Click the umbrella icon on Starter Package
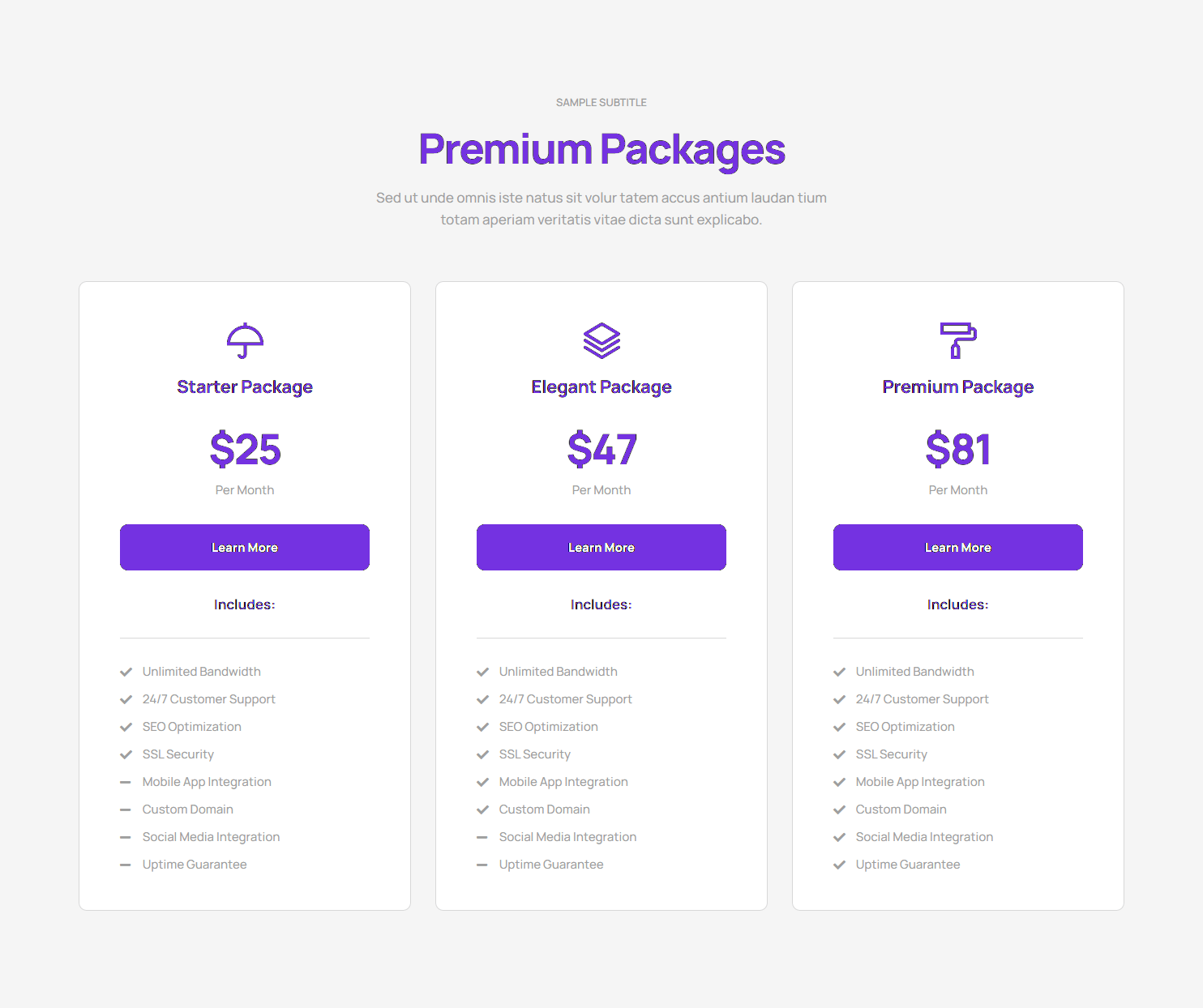This screenshot has height=1008, width=1203. pos(245,340)
